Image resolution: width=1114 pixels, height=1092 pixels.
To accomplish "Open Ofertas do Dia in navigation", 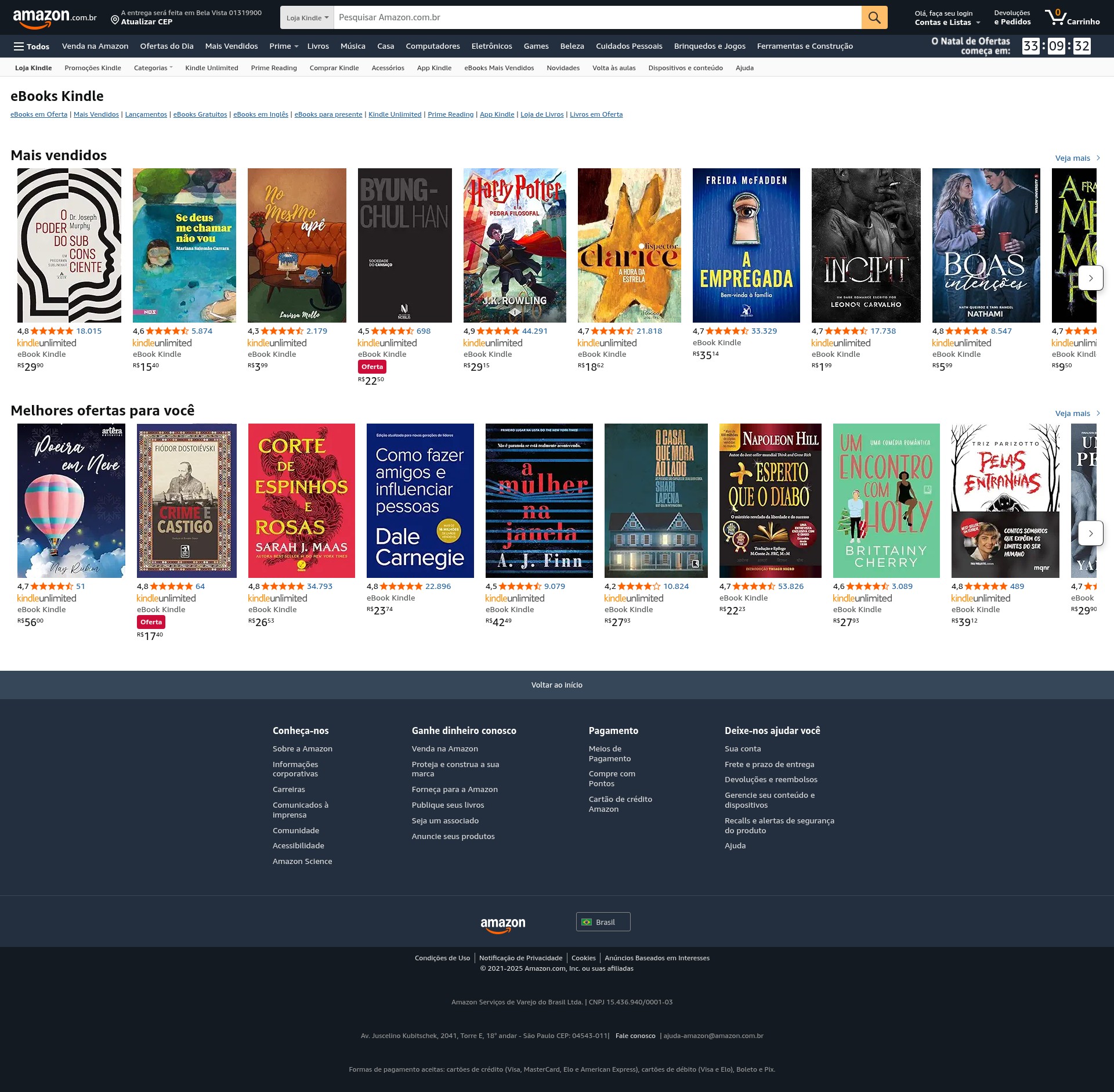I will coord(167,46).
